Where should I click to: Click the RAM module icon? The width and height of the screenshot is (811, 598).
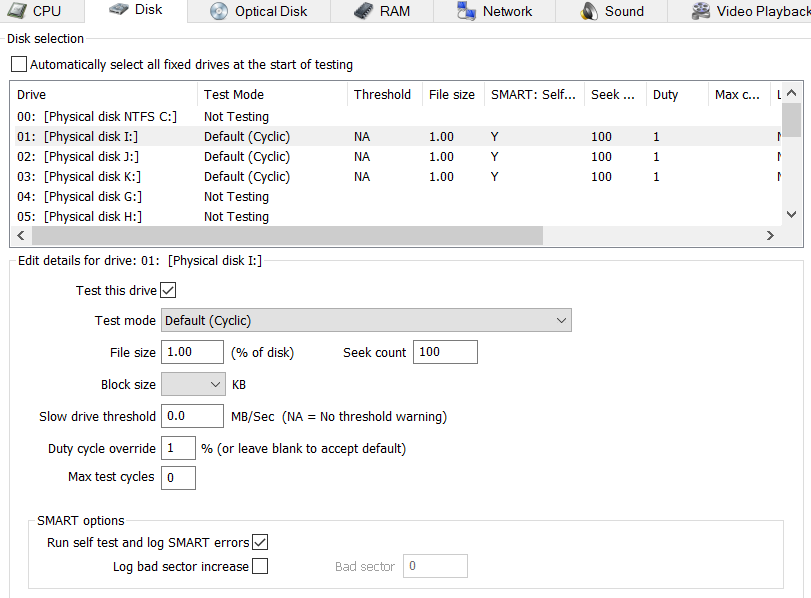click(363, 11)
